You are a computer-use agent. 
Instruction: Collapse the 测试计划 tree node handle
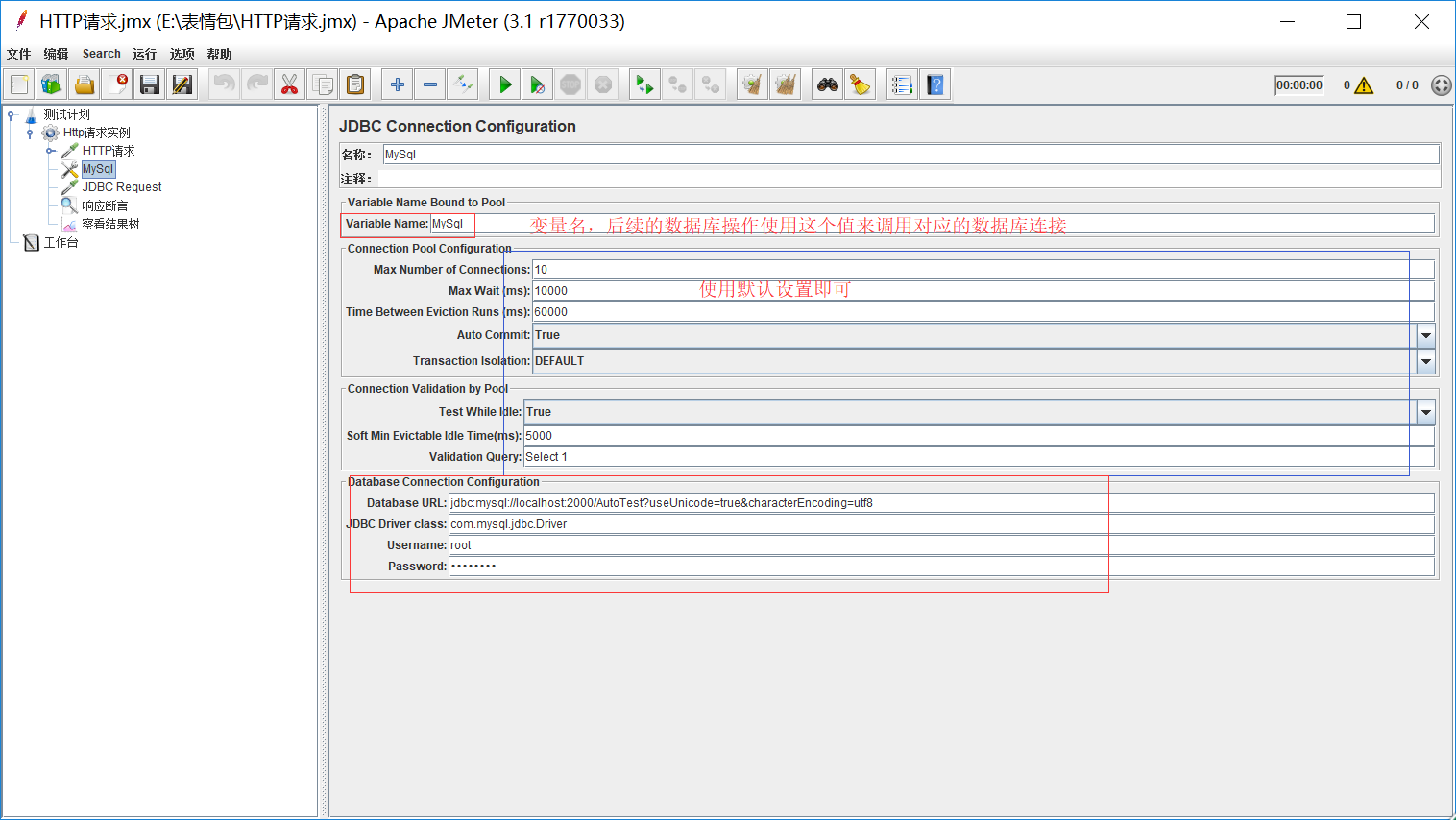point(12,115)
